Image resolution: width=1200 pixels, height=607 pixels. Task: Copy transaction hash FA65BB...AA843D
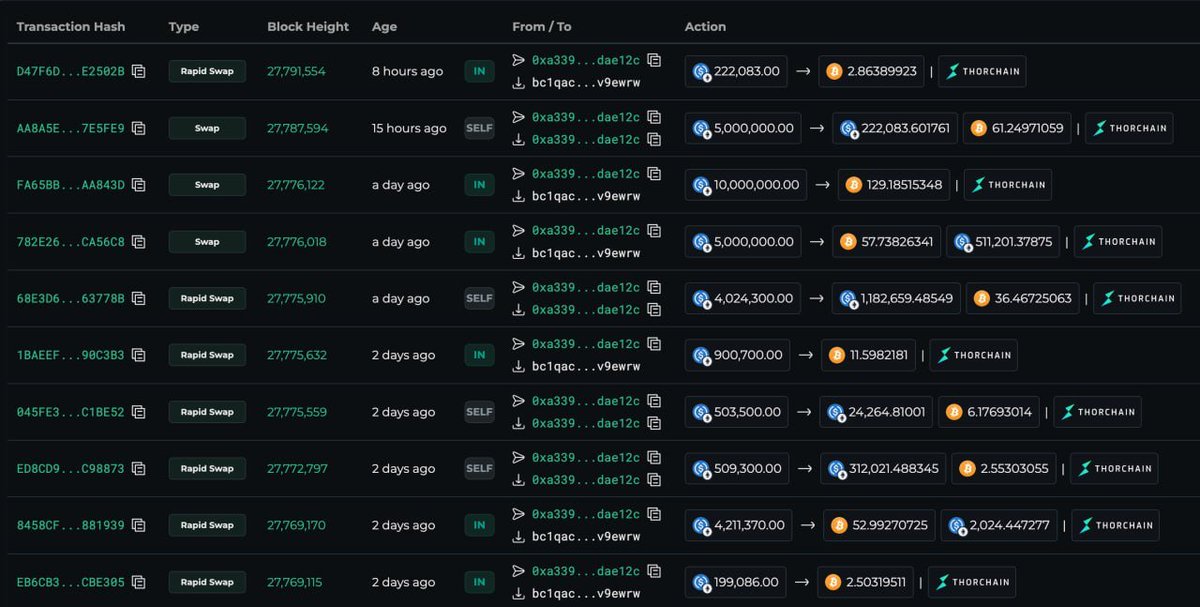pos(139,185)
